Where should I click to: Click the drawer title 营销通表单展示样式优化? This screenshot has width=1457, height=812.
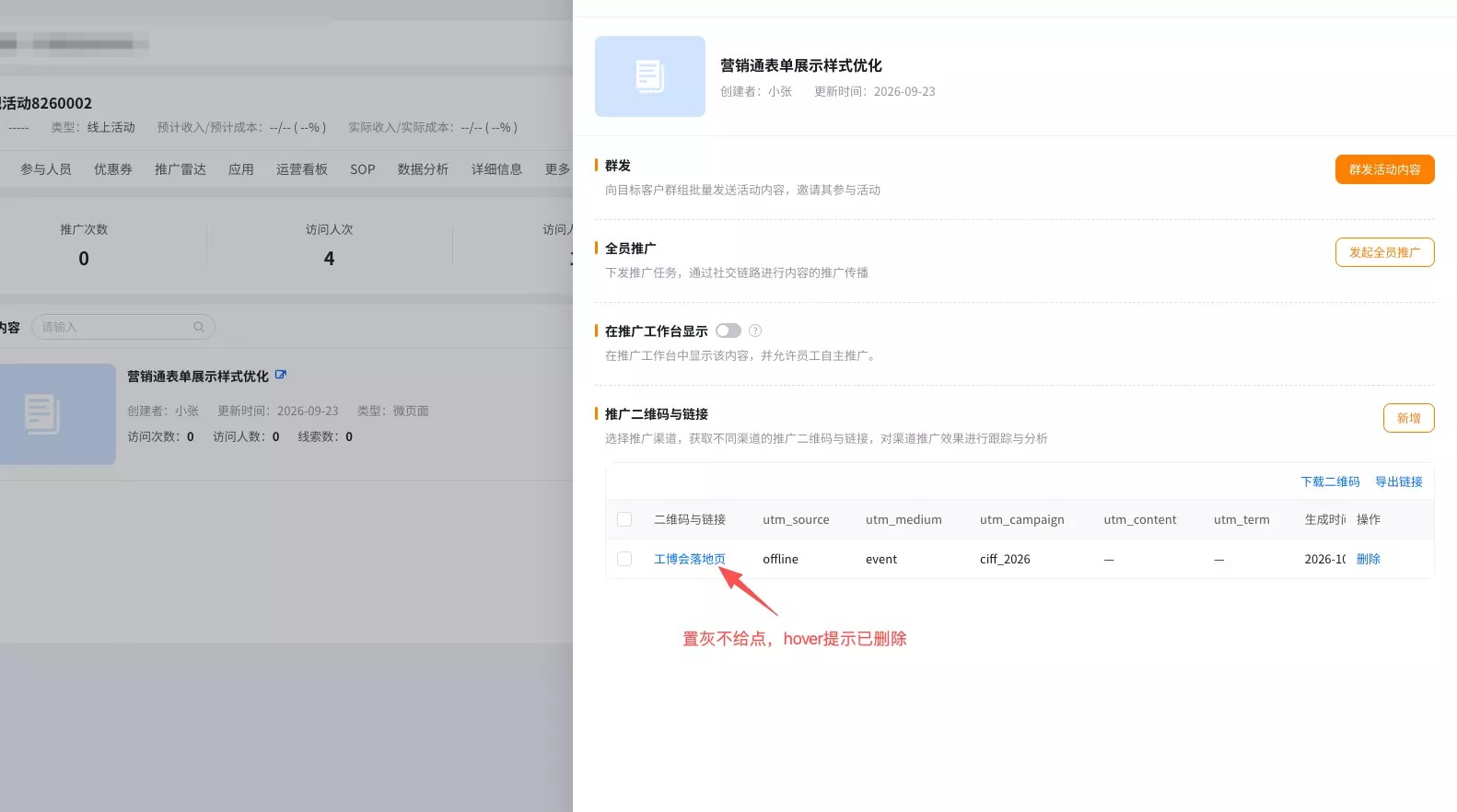(801, 65)
